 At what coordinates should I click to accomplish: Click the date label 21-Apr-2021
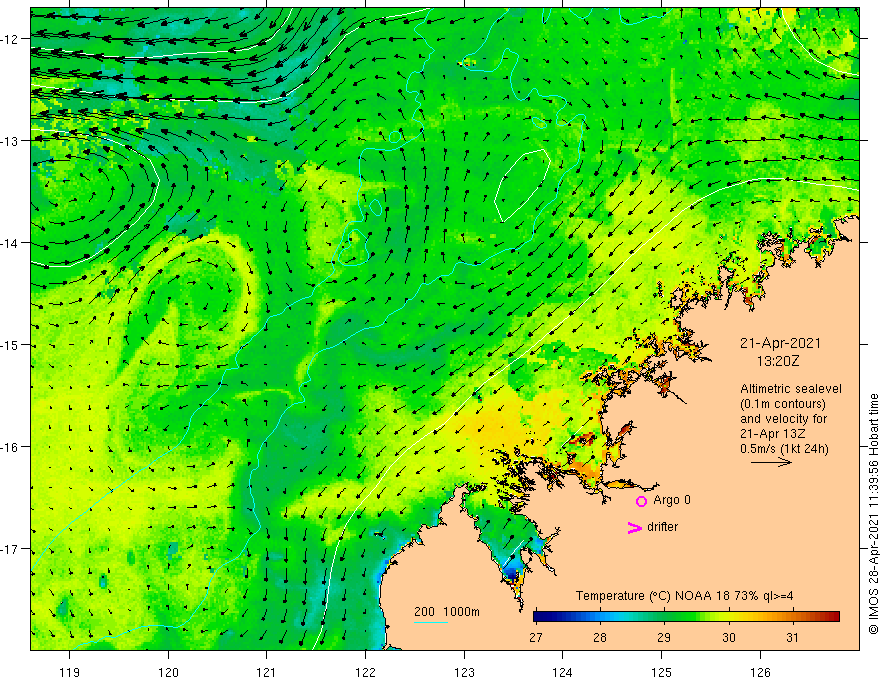click(x=780, y=343)
